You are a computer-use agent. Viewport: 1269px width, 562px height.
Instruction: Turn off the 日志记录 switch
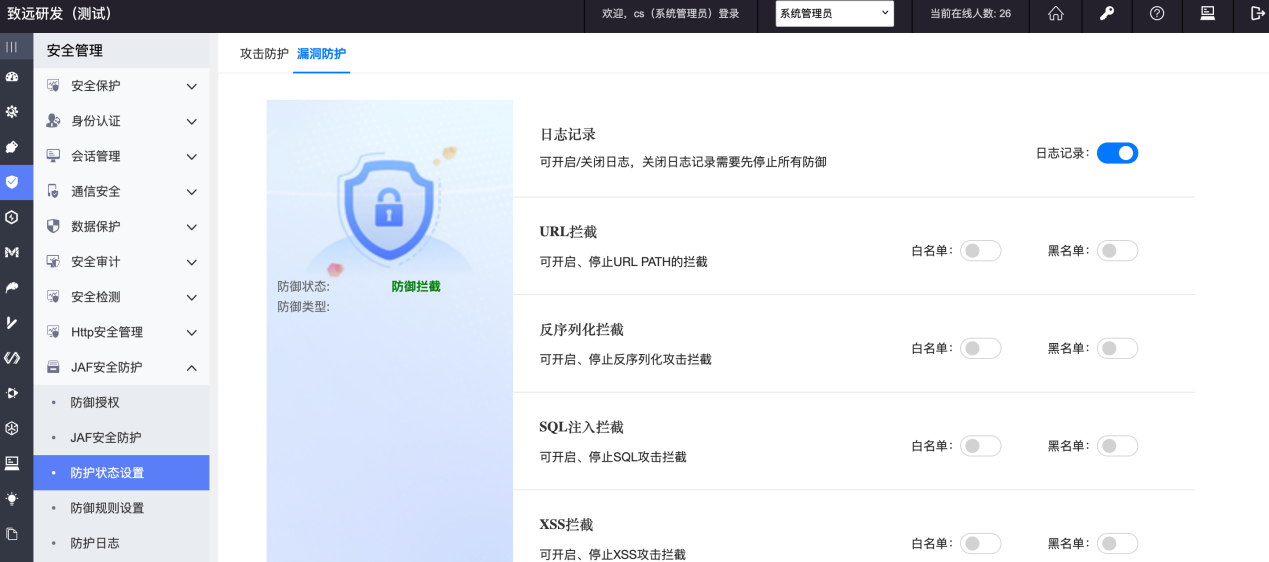pos(1117,153)
